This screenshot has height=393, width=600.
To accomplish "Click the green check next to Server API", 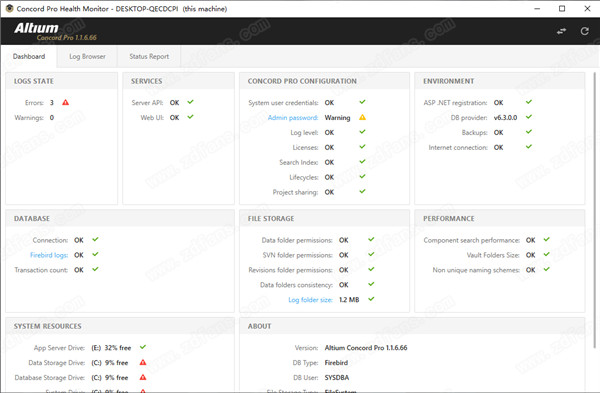I will (x=190, y=102).
